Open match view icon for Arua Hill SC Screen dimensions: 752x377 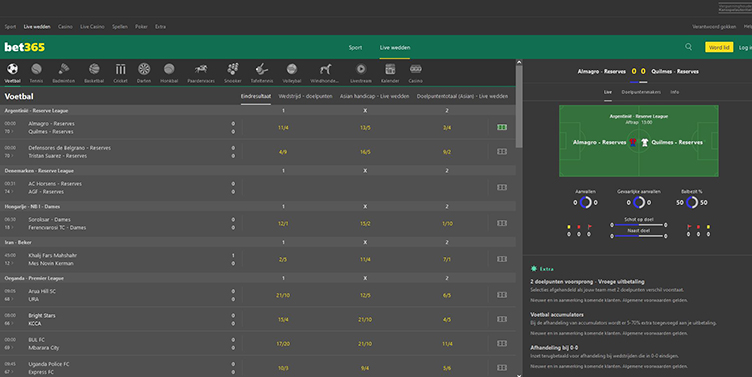(502, 295)
